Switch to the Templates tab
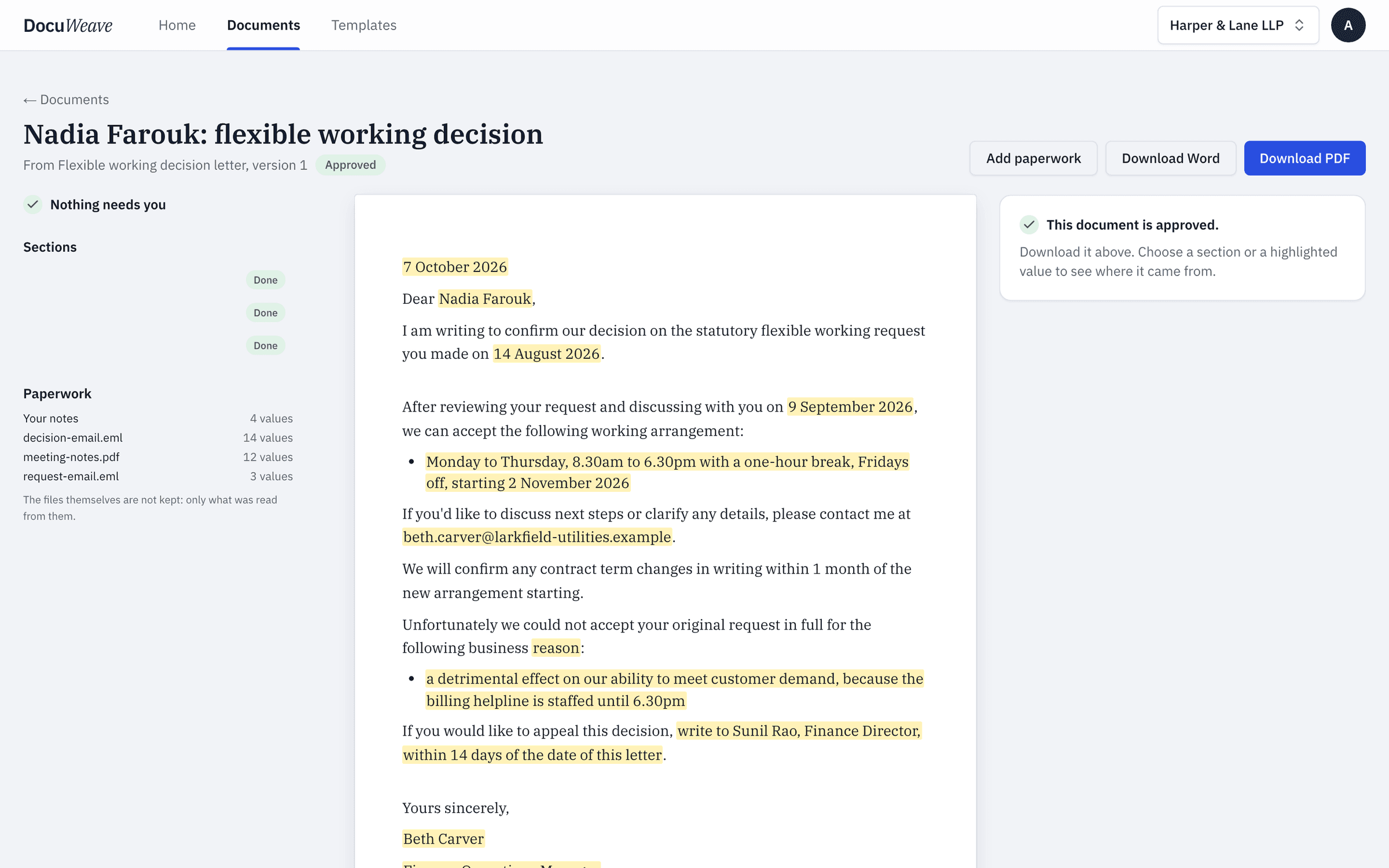 click(x=363, y=25)
